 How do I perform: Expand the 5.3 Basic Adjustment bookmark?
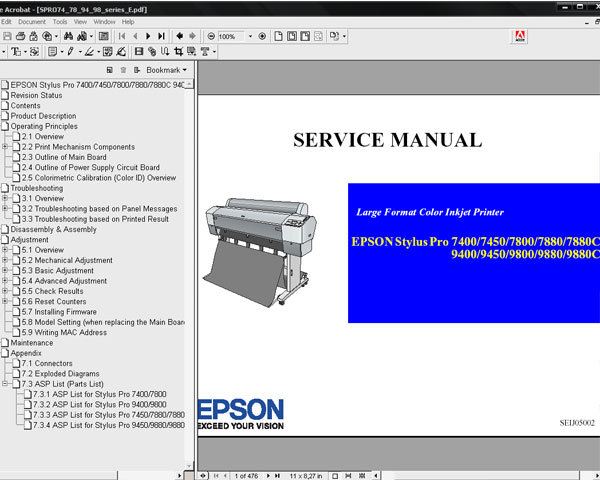pos(6,271)
